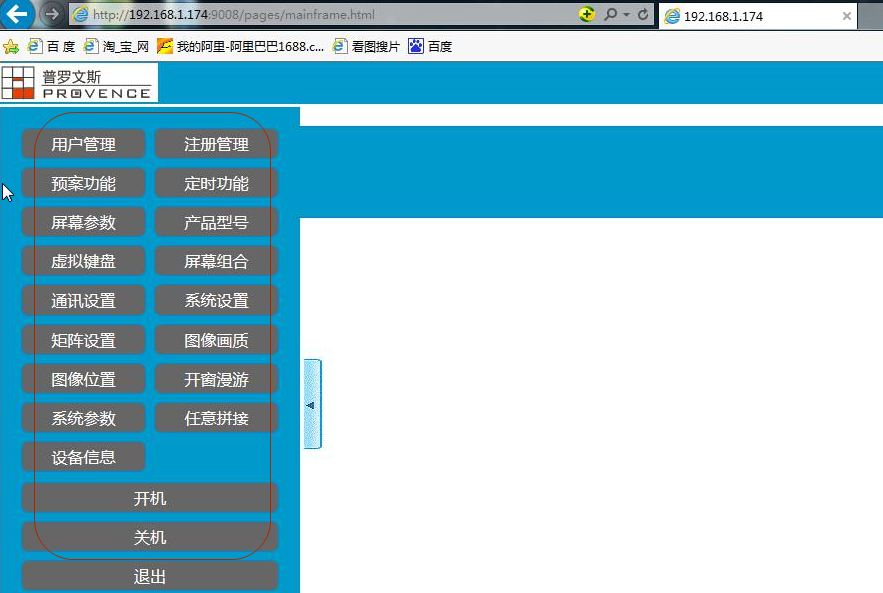Open 屏幕参数 menu button

coord(83,222)
